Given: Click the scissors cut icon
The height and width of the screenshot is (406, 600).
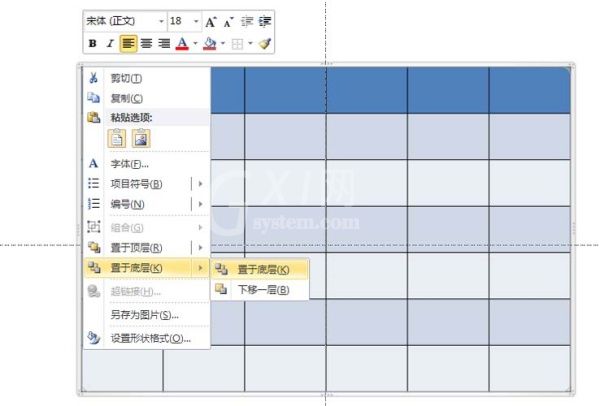Looking at the screenshot, I should pos(93,78).
